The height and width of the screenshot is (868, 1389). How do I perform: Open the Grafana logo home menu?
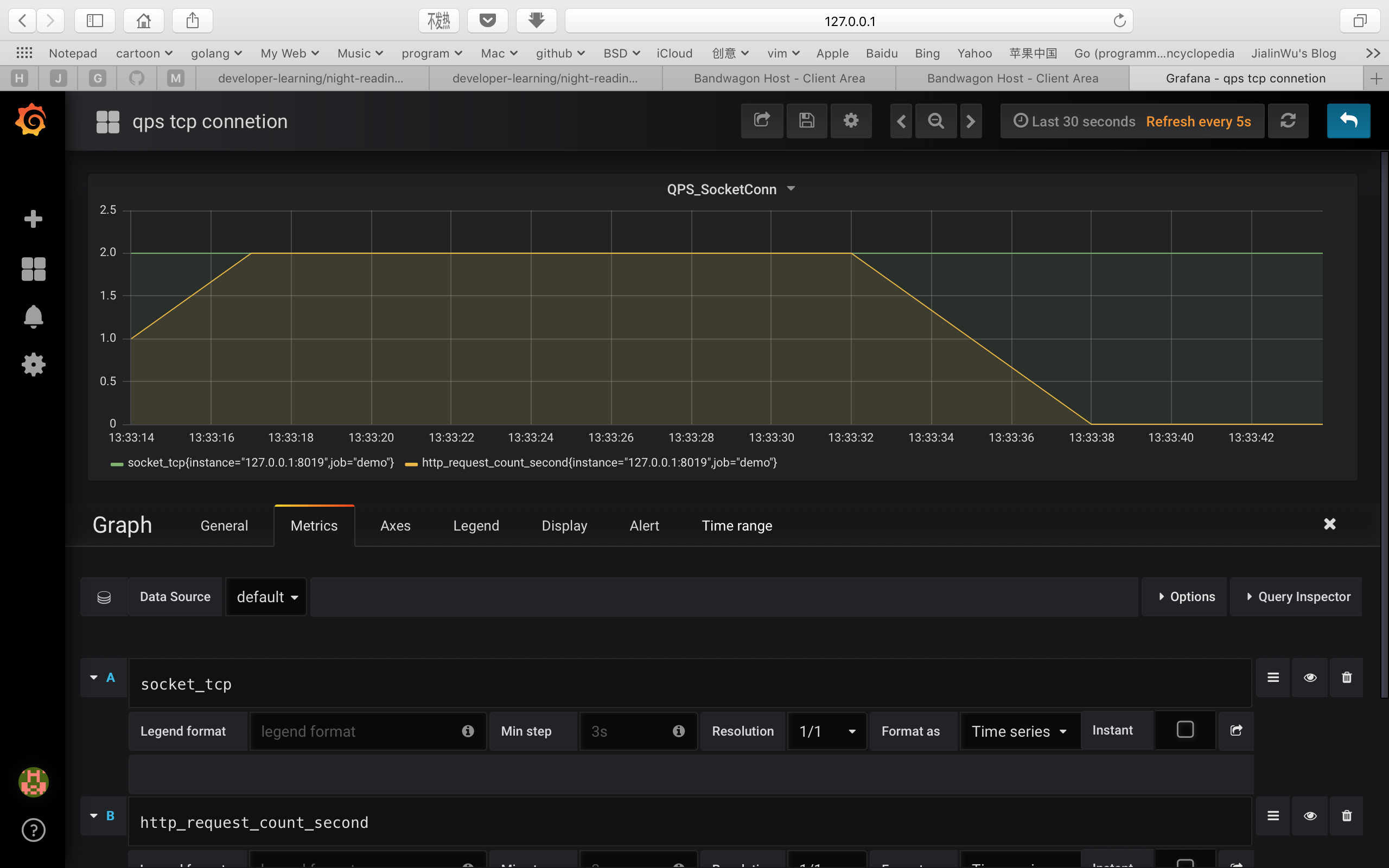(31, 120)
